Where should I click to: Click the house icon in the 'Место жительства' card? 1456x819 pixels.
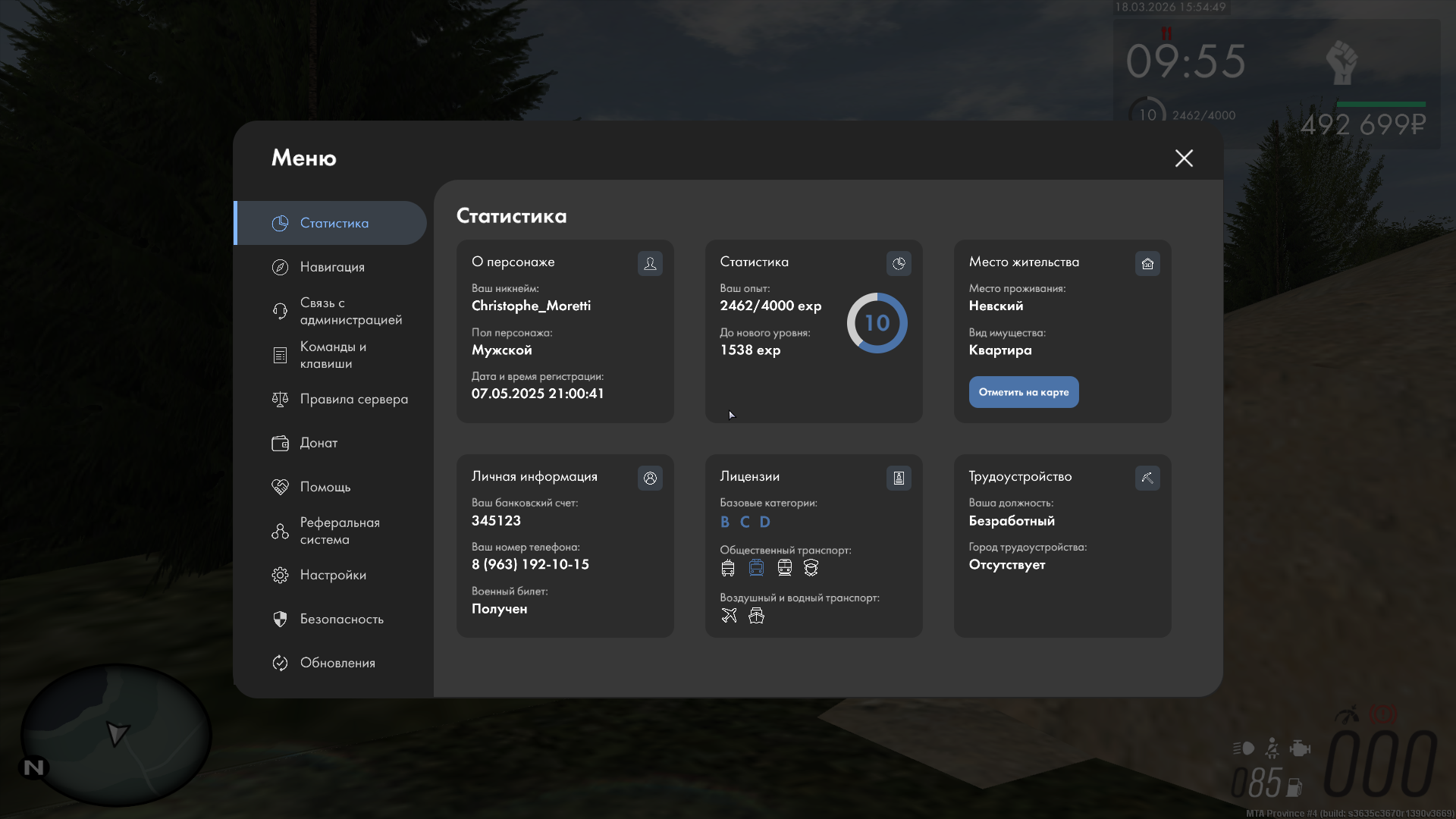coord(1147,263)
